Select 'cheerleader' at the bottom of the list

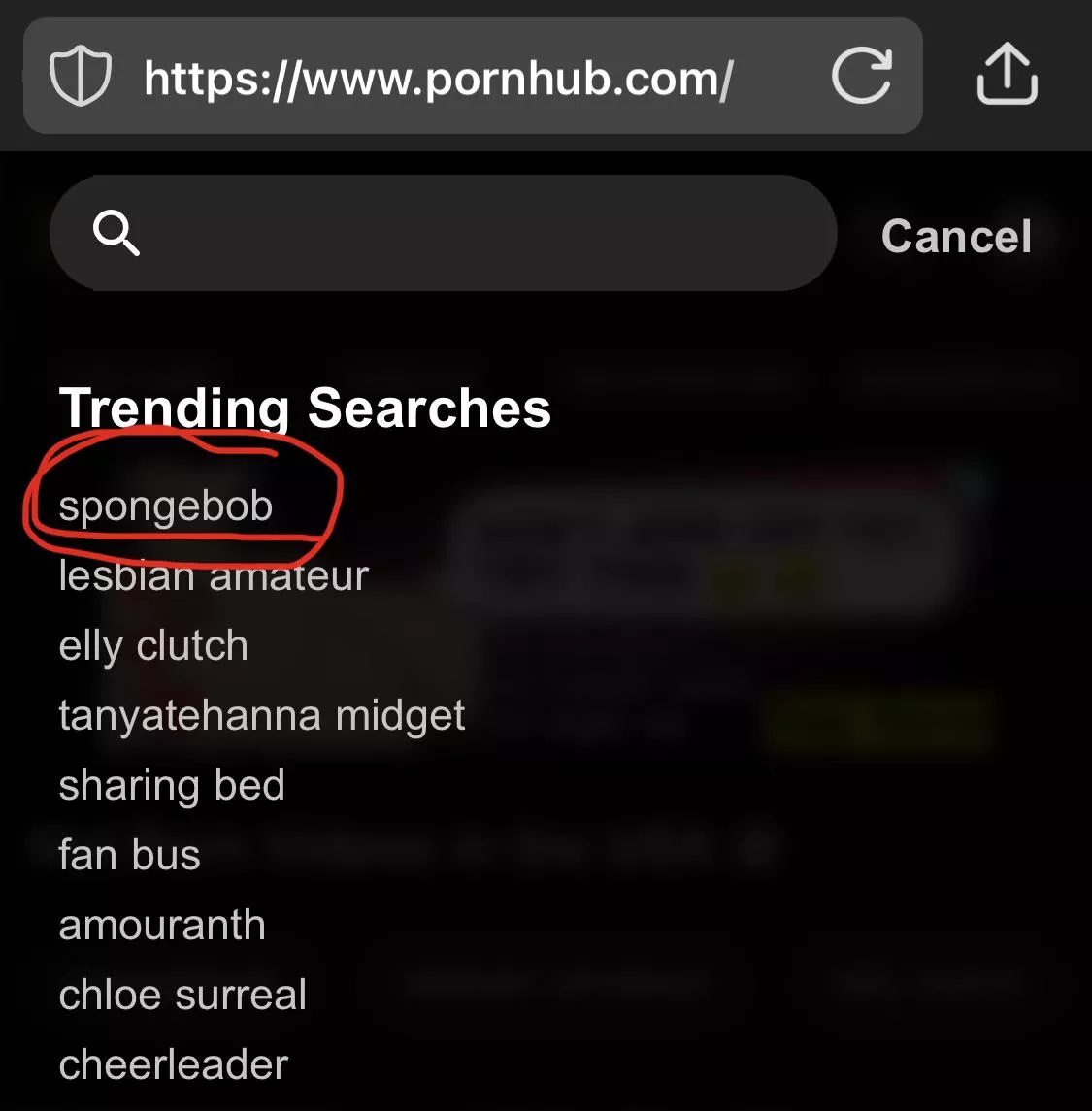point(174,1064)
